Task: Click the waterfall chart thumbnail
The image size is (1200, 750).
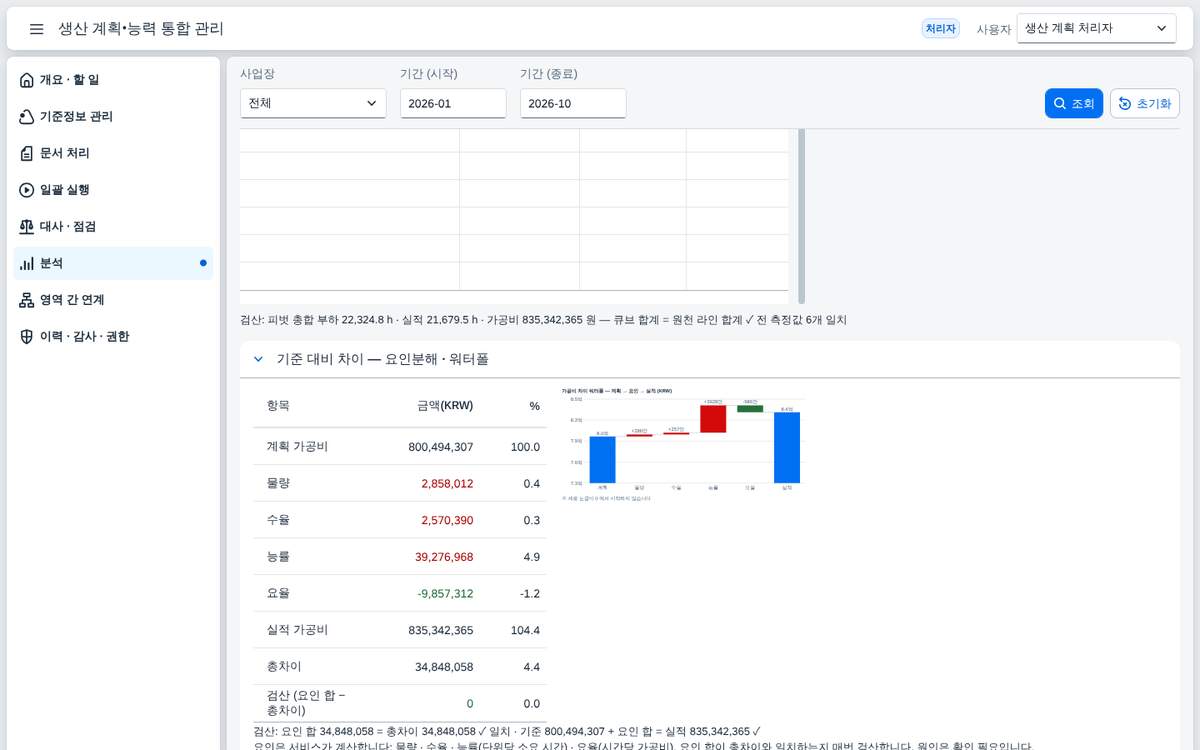Action: pos(683,443)
